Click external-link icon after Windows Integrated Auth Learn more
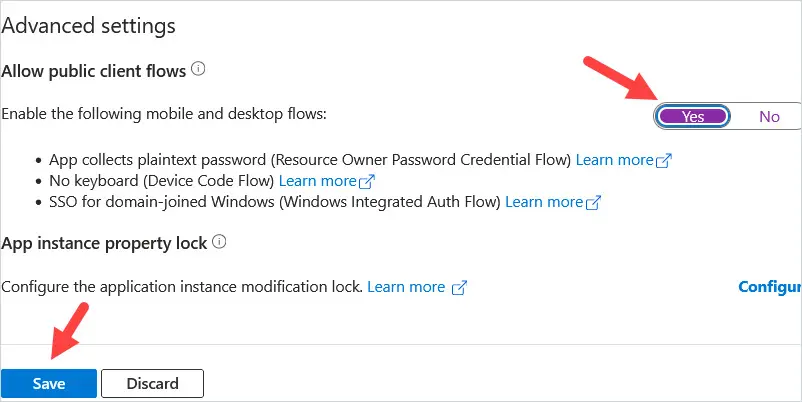The image size is (802, 402). click(x=593, y=202)
